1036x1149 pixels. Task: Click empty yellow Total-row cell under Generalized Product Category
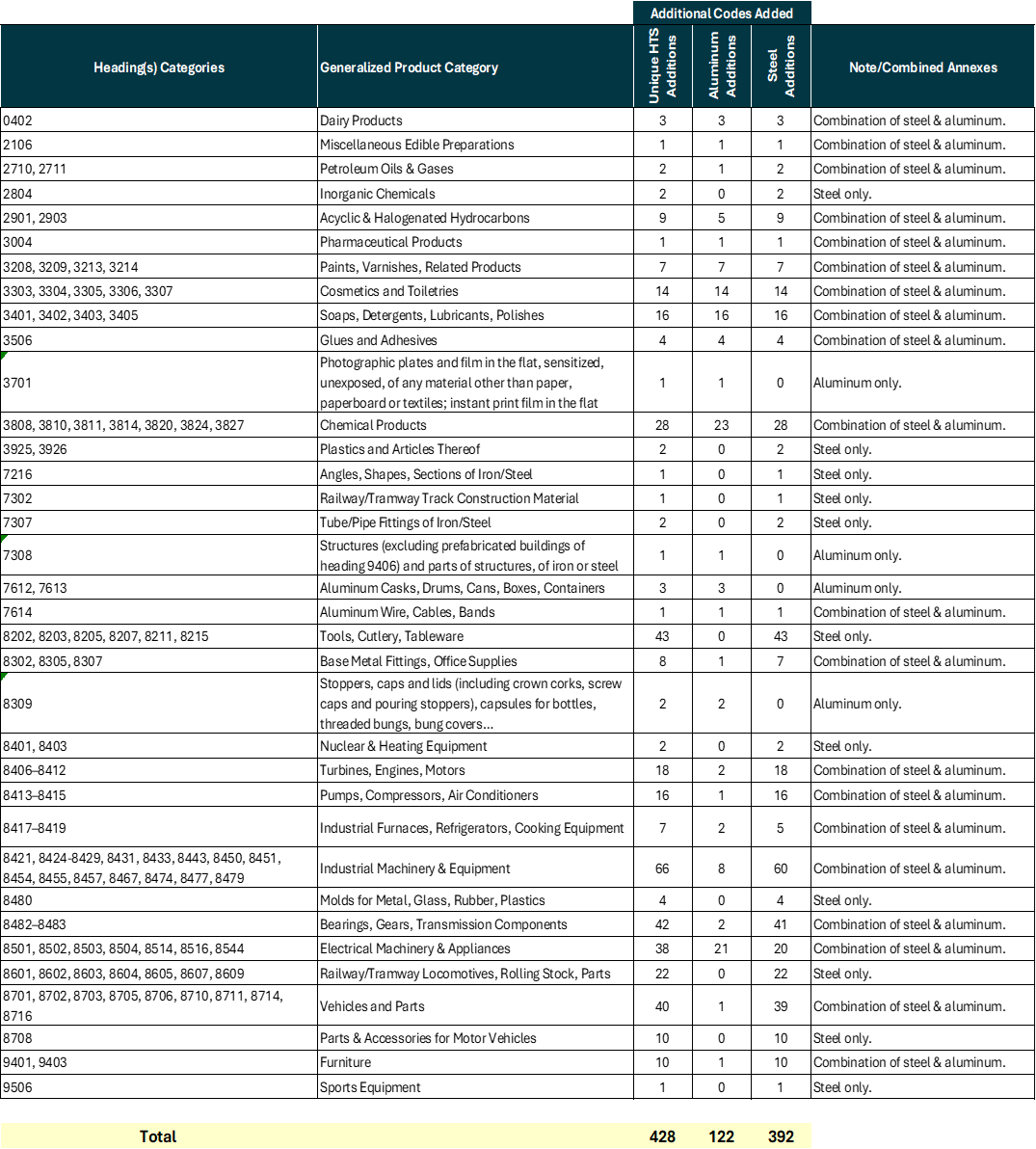click(475, 1136)
